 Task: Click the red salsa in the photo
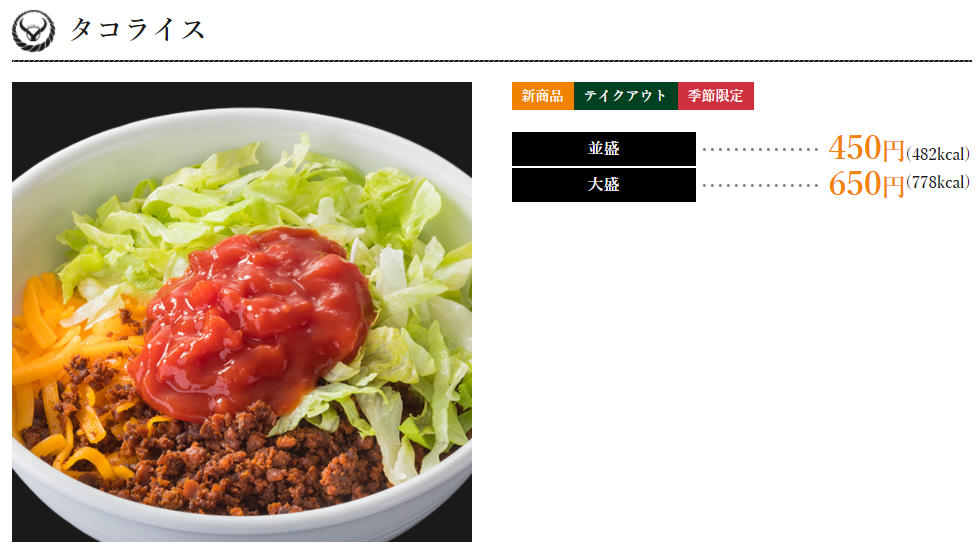[x=252, y=321]
